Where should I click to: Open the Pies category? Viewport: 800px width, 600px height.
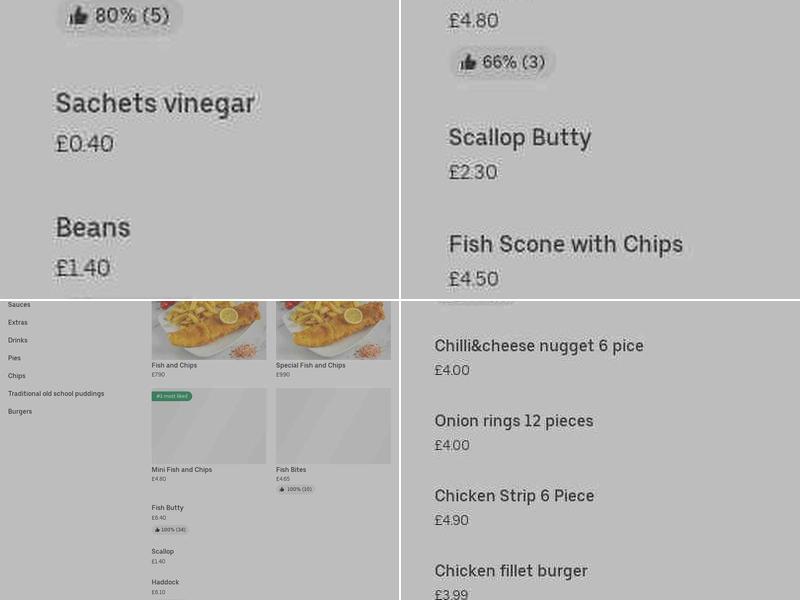[x=14, y=357]
